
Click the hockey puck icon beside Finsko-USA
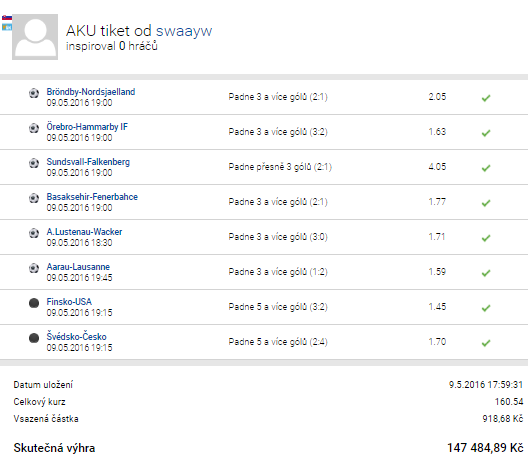point(34,303)
